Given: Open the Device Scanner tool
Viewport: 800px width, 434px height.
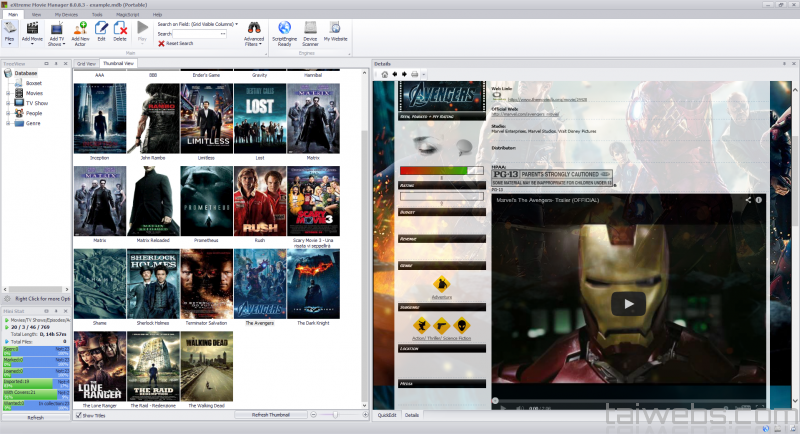Looking at the screenshot, I should [x=311, y=29].
